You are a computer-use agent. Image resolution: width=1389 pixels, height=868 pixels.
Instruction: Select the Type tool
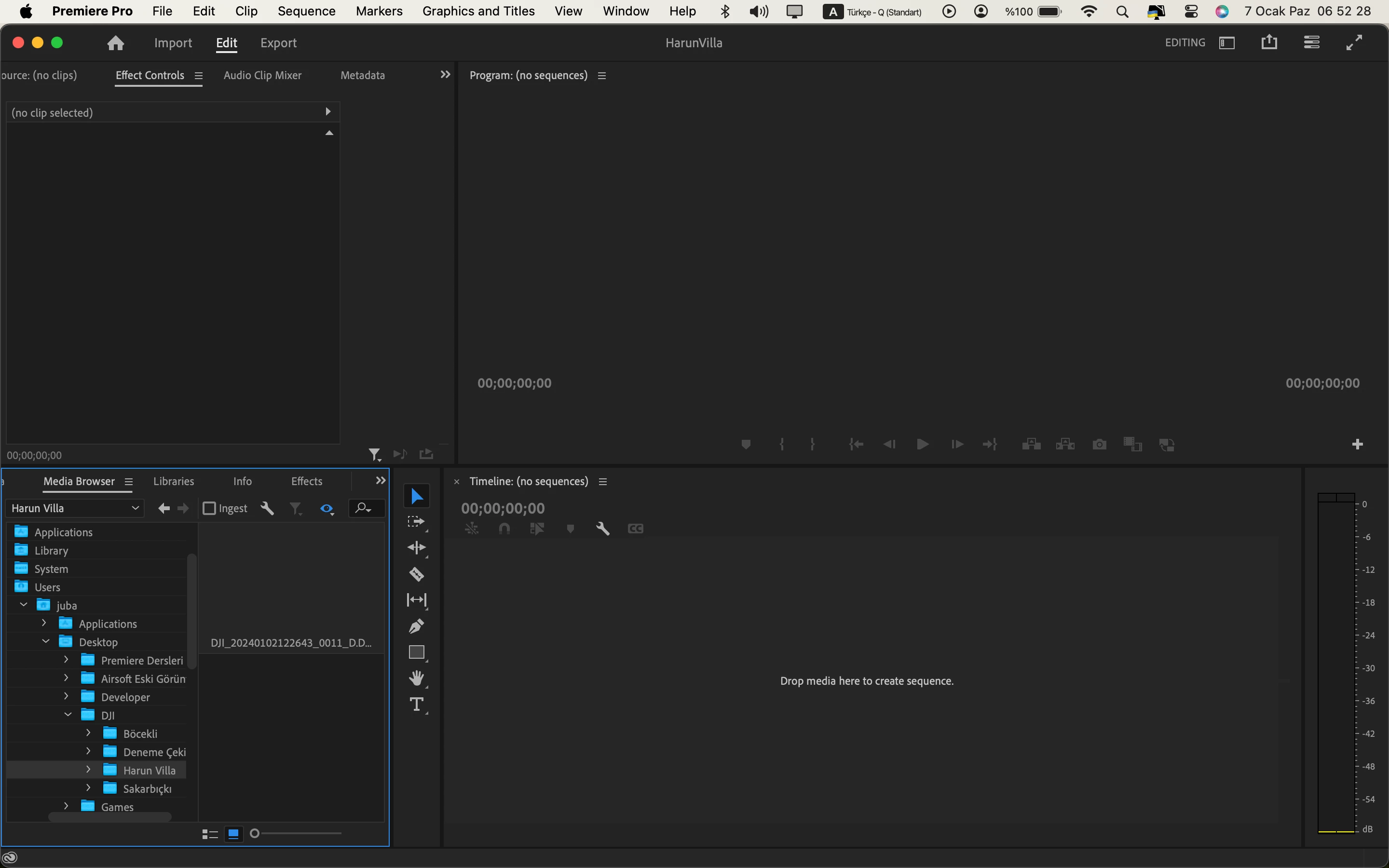coord(416,704)
